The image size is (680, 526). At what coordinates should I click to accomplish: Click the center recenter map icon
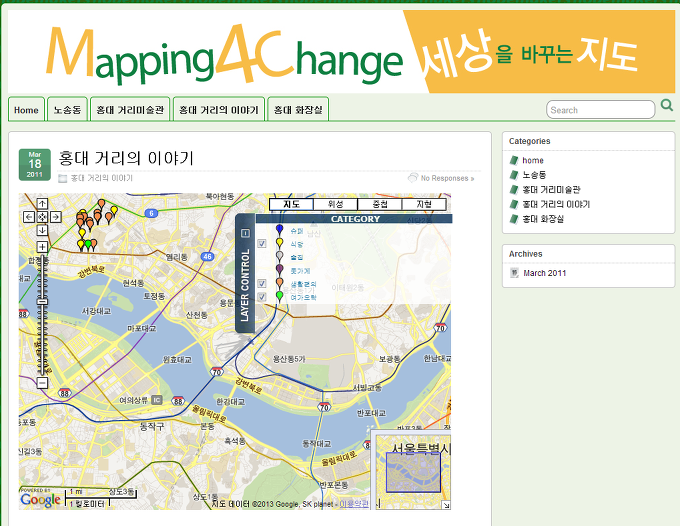click(42, 217)
